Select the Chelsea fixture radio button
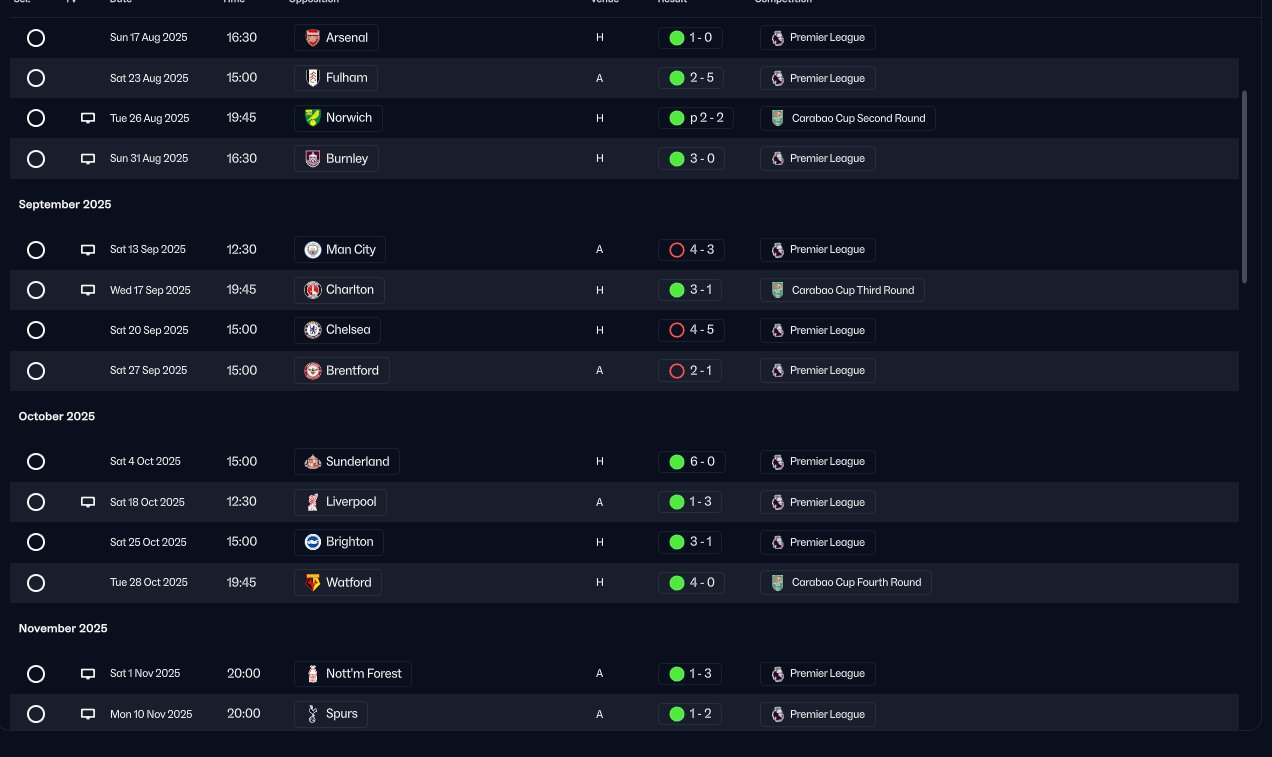The width and height of the screenshot is (1272, 757). click(x=36, y=330)
